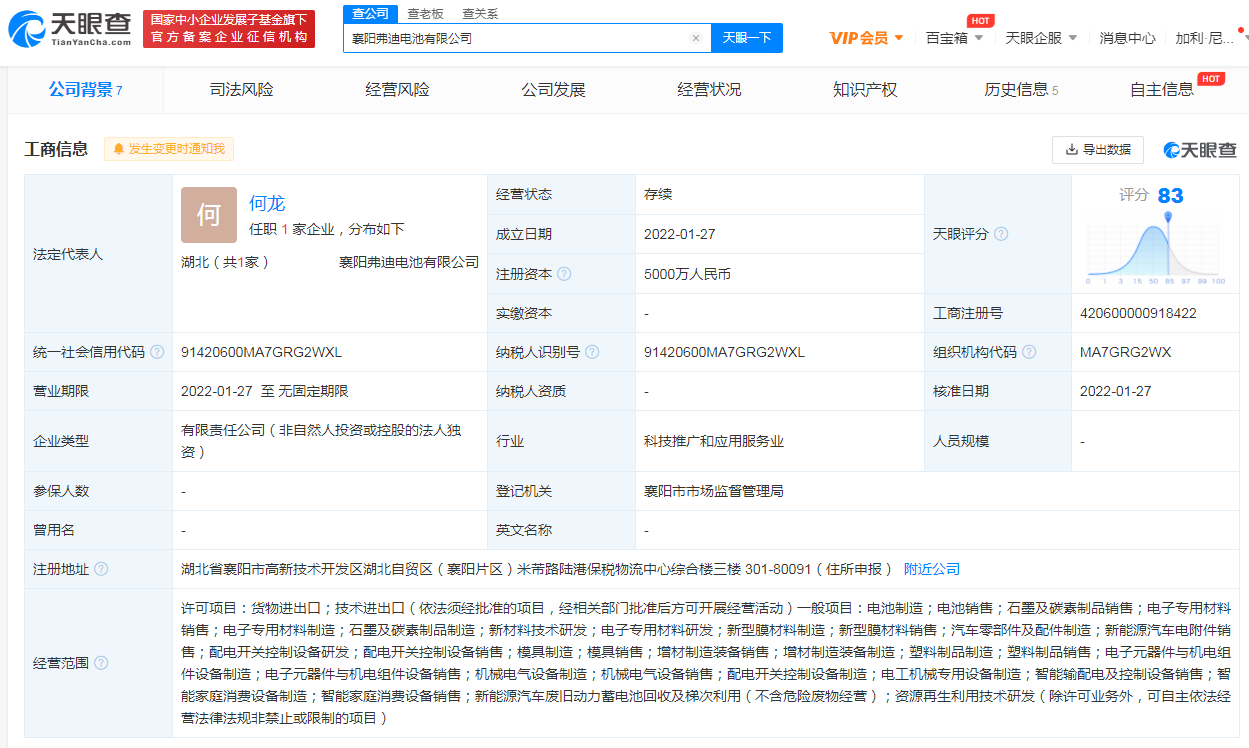Expand the 天眼企服 dropdown
Screen dimensions: 1249x748
point(1041,38)
